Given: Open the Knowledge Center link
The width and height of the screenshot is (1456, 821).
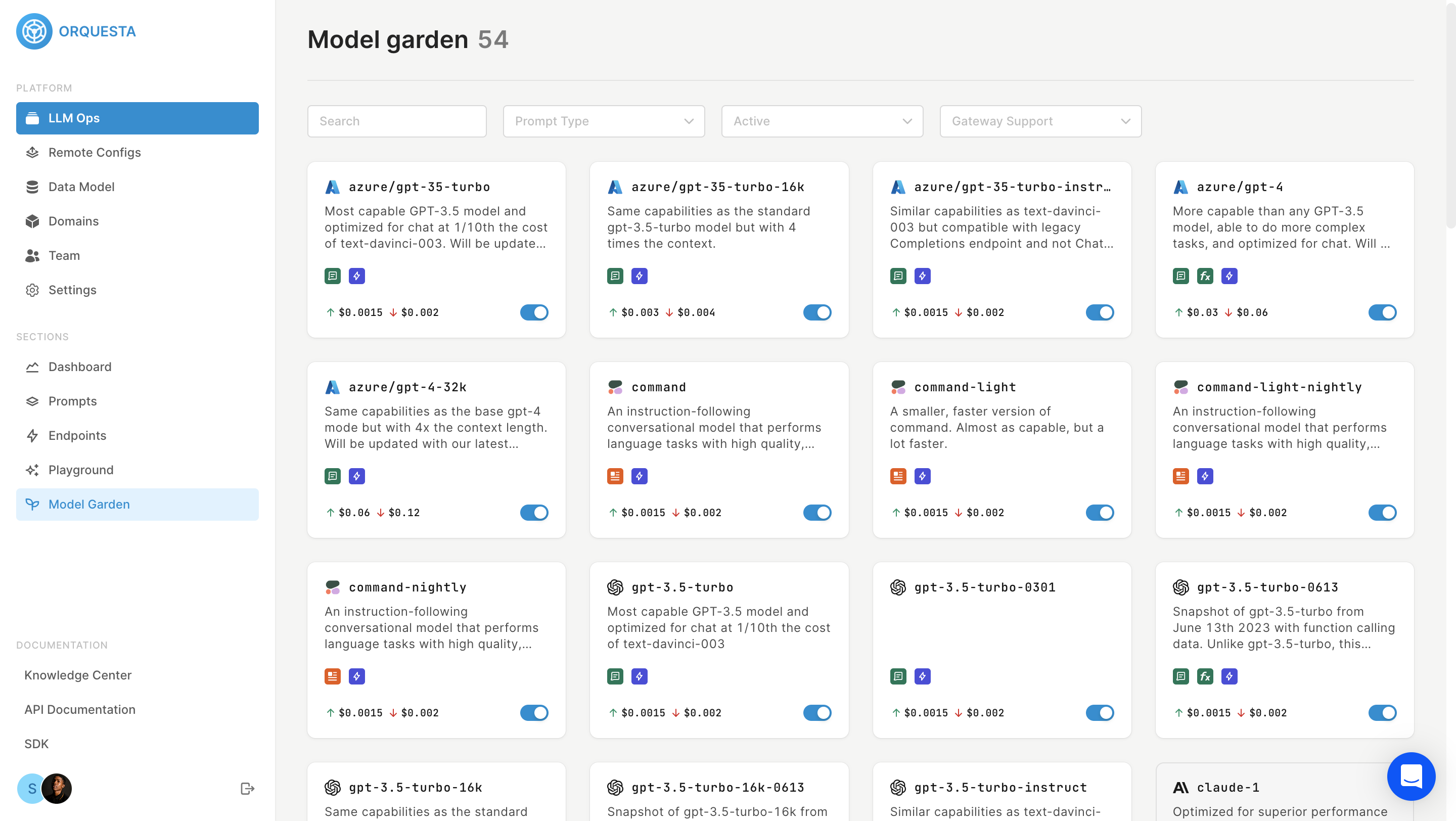Looking at the screenshot, I should (x=77, y=675).
